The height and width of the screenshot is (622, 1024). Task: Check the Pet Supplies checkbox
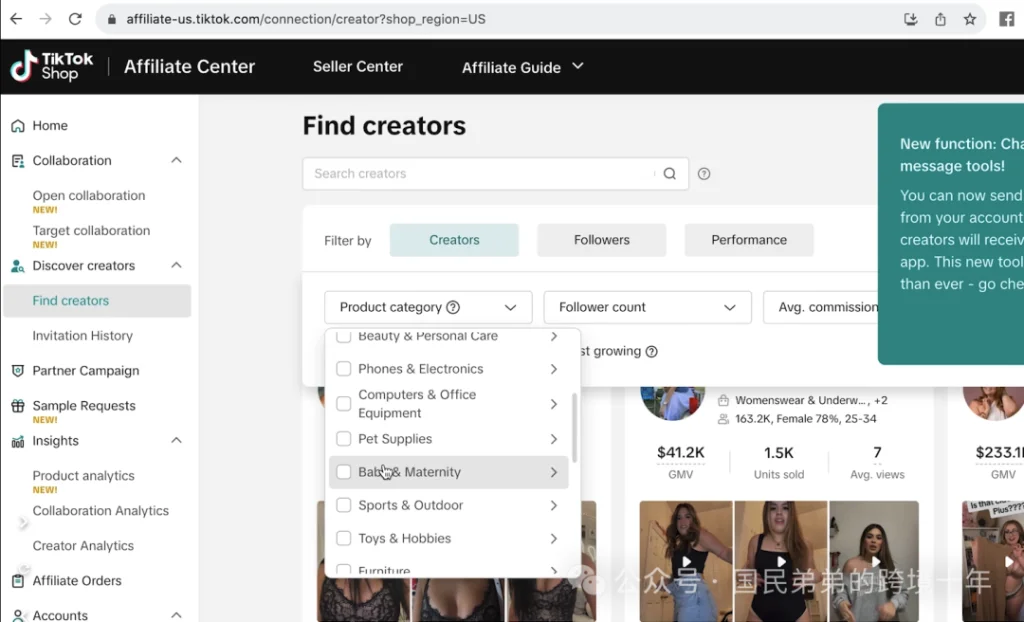click(344, 439)
